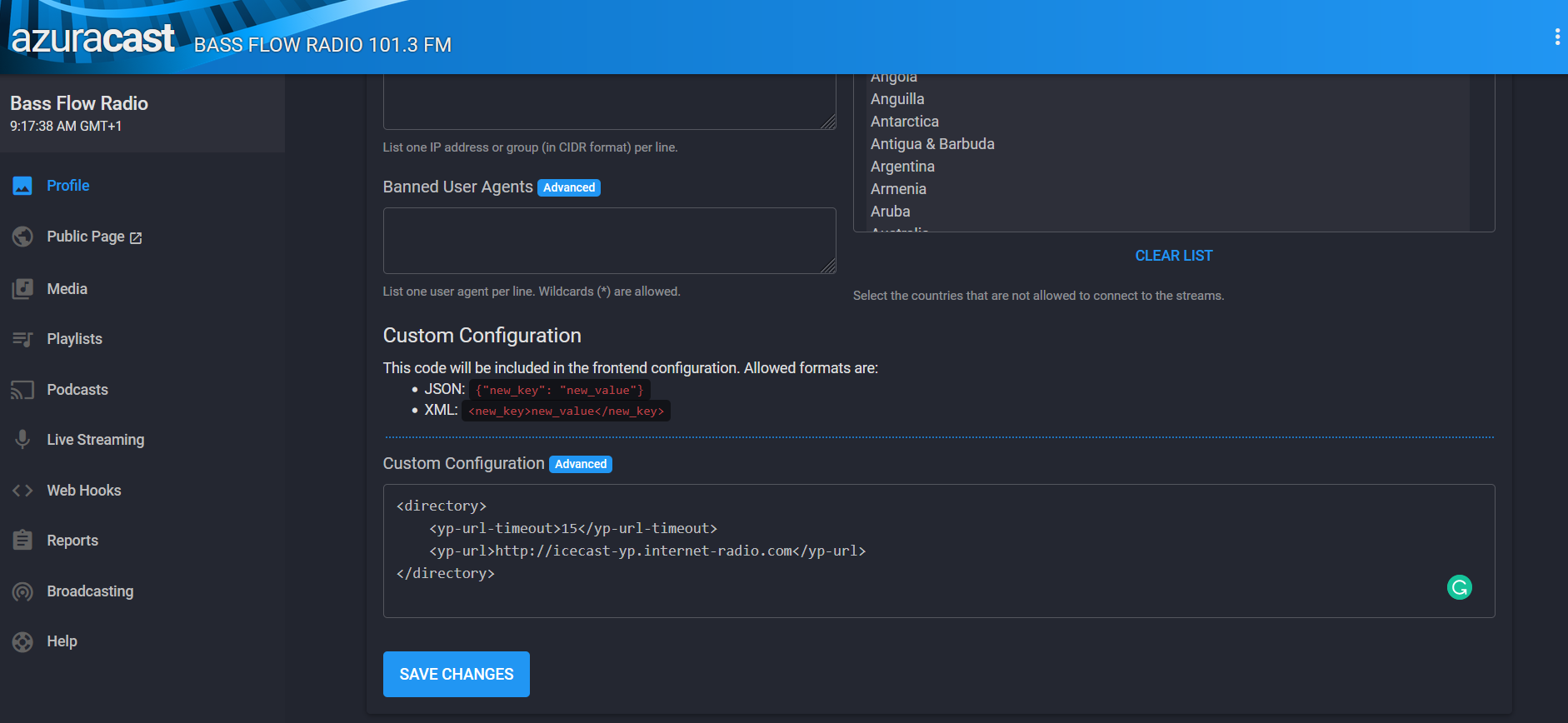This screenshot has width=1568, height=723.
Task: Click the Public Page globe icon
Action: [22, 237]
